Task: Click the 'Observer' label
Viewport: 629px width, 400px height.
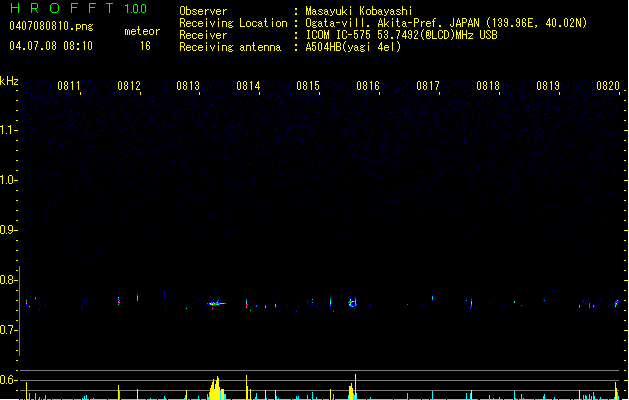Action: tap(203, 11)
